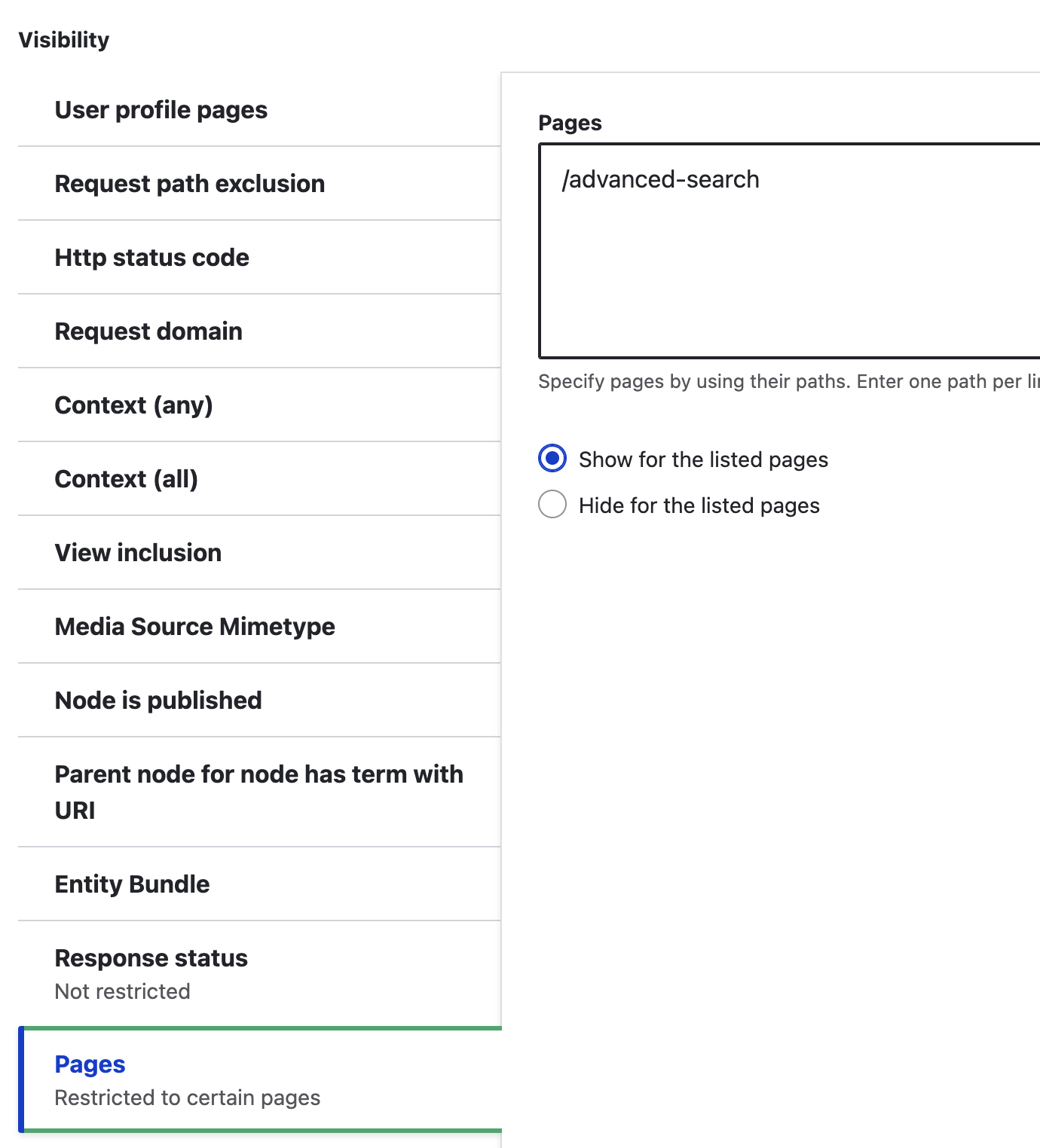Click the Pages field label

[570, 123]
